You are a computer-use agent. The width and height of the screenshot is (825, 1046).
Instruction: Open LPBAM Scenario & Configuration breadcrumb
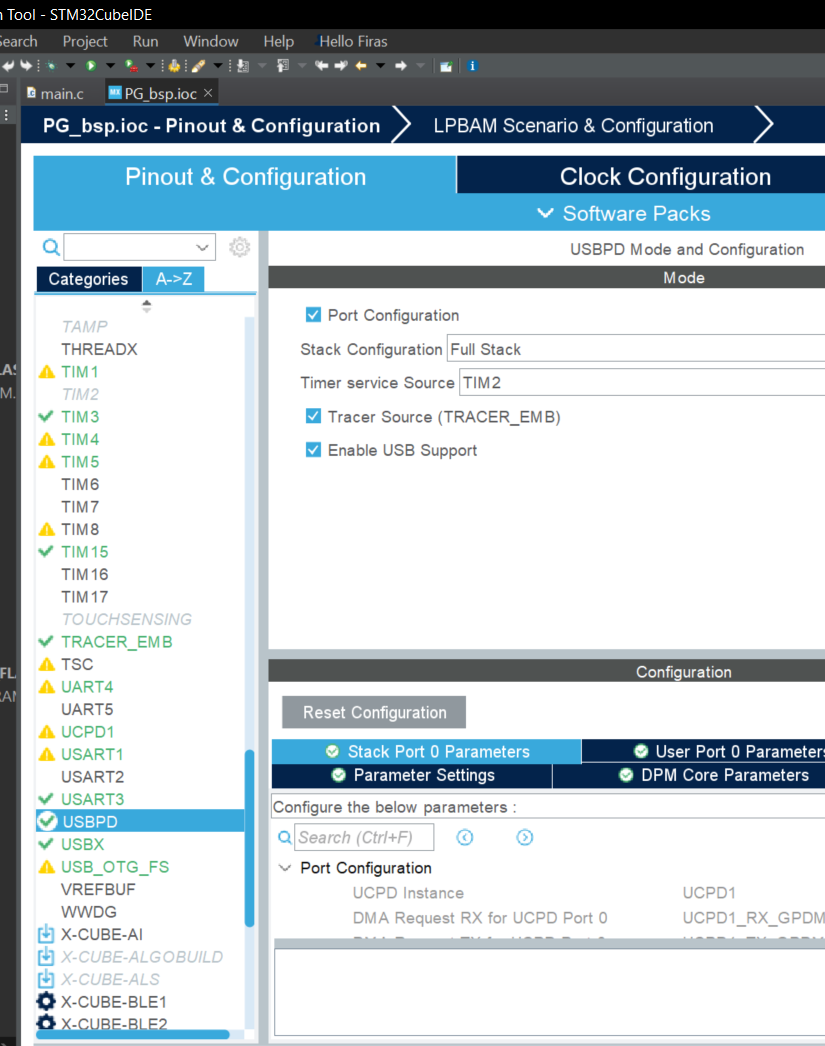point(573,124)
